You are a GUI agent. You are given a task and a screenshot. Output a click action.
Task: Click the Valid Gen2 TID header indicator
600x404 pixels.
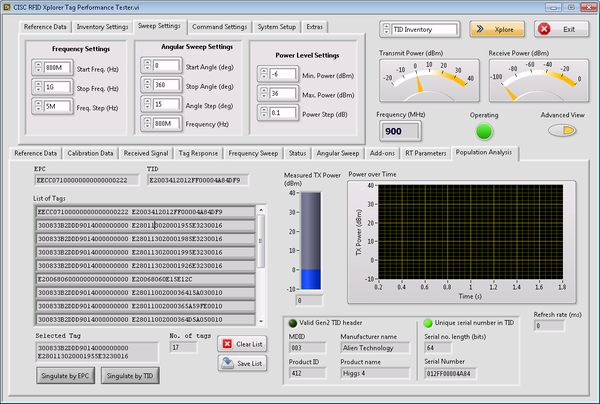coord(292,323)
